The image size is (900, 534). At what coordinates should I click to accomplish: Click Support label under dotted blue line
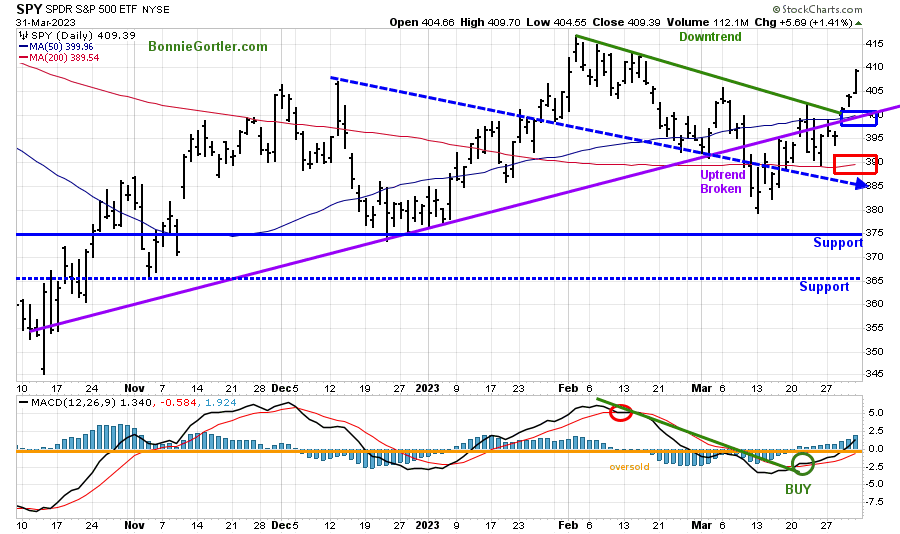pos(824,287)
